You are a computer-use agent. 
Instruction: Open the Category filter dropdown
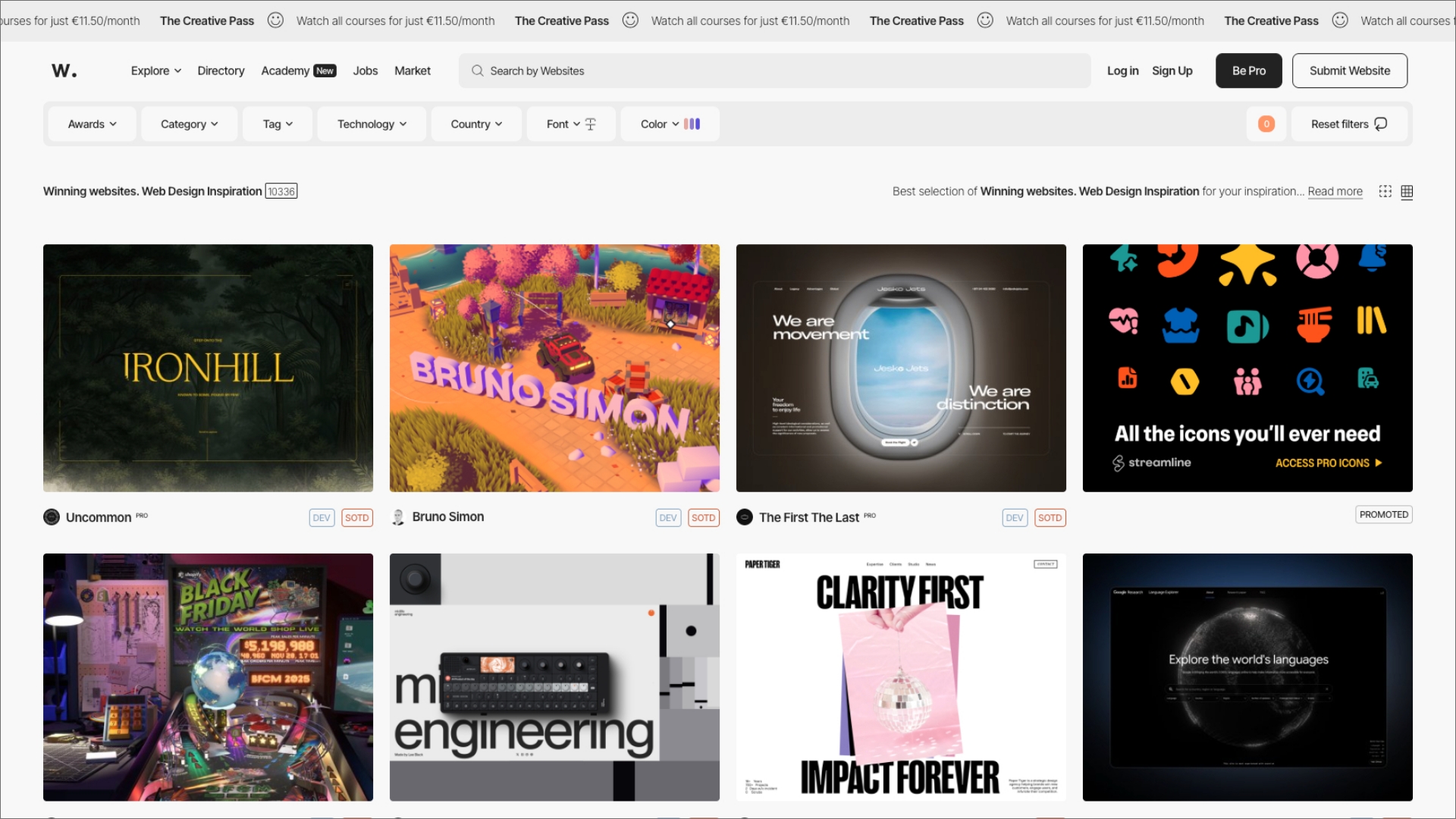tap(189, 124)
